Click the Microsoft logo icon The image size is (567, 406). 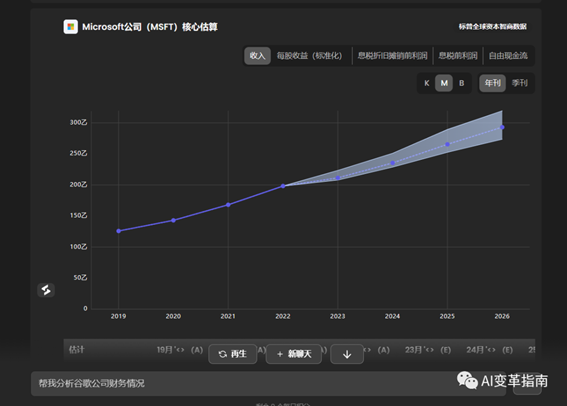point(71,27)
